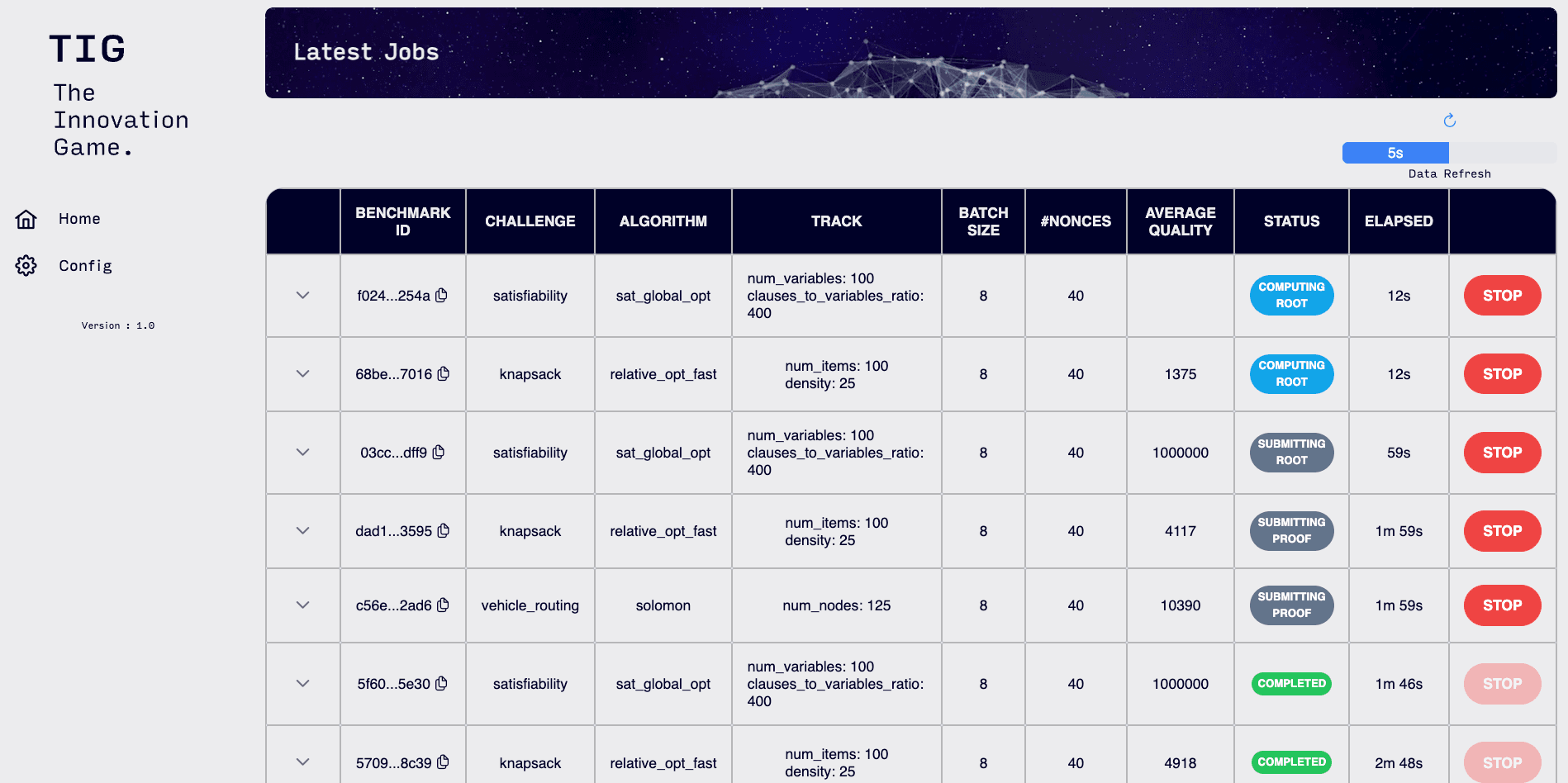The width and height of the screenshot is (1568, 783).
Task: Expand the c56e...2ad6 vehicle_routing row
Action: [303, 605]
